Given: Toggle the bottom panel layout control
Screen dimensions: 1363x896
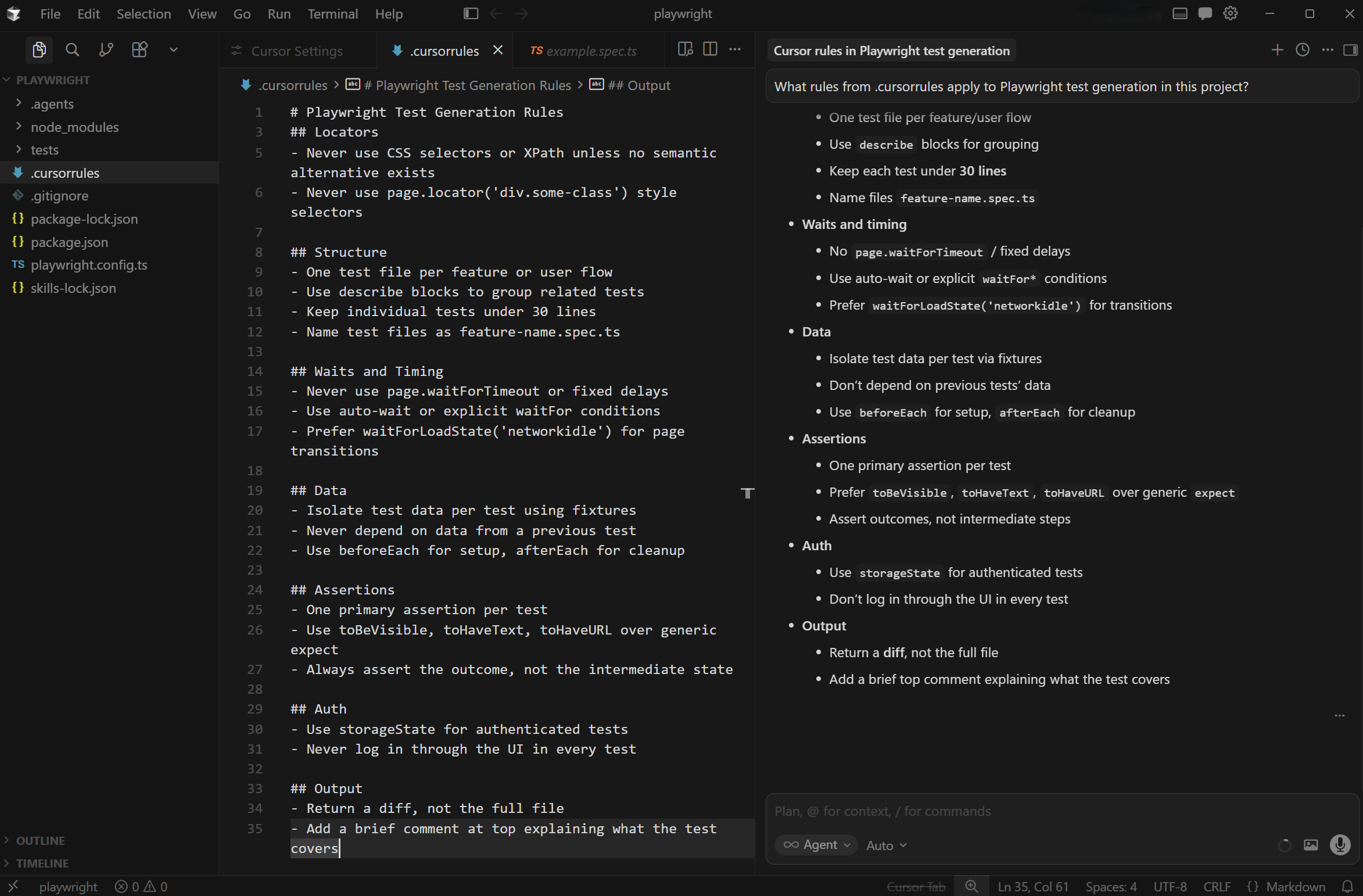Looking at the screenshot, I should [x=1180, y=13].
